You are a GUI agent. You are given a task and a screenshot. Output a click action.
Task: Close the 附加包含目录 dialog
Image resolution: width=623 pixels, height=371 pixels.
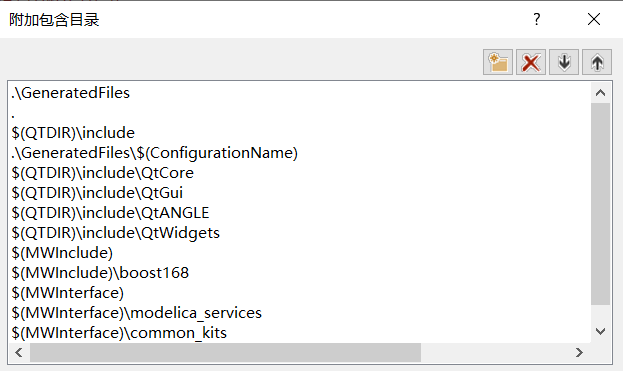coord(594,19)
